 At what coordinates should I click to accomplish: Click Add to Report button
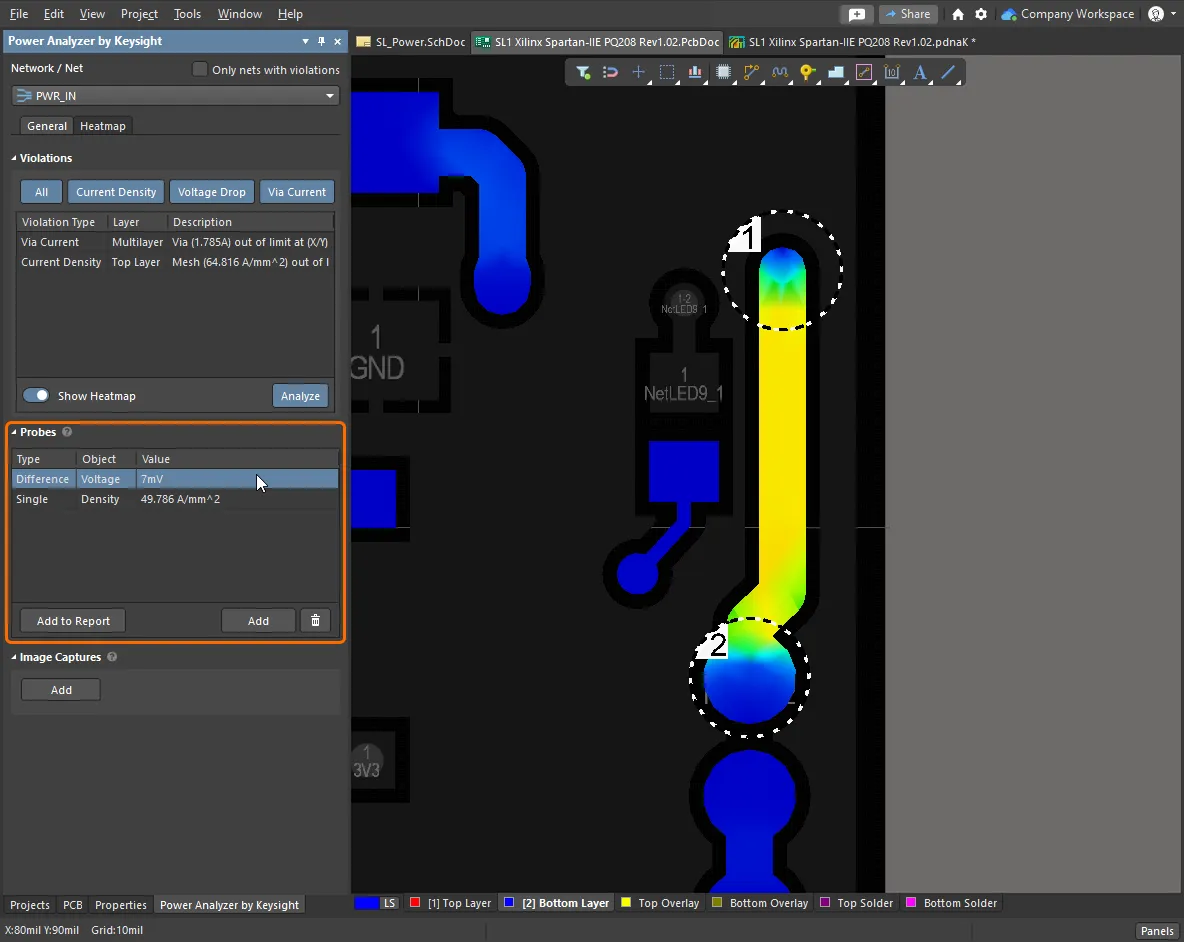click(73, 621)
